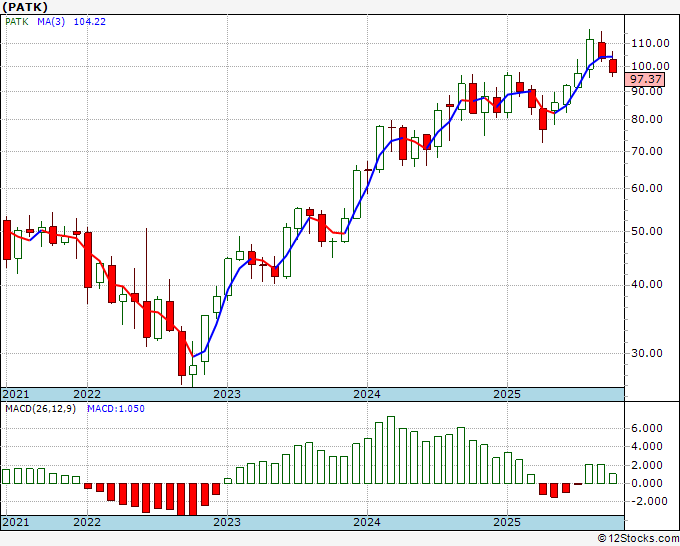
Task: Click the 4.000 MACD axis label
Action: coord(647,447)
